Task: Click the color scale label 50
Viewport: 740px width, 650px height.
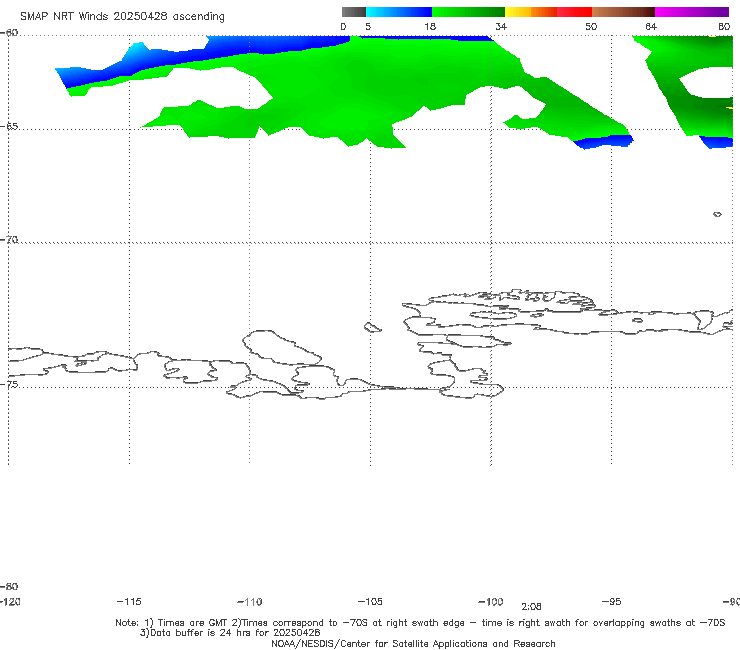Action: pos(591,26)
